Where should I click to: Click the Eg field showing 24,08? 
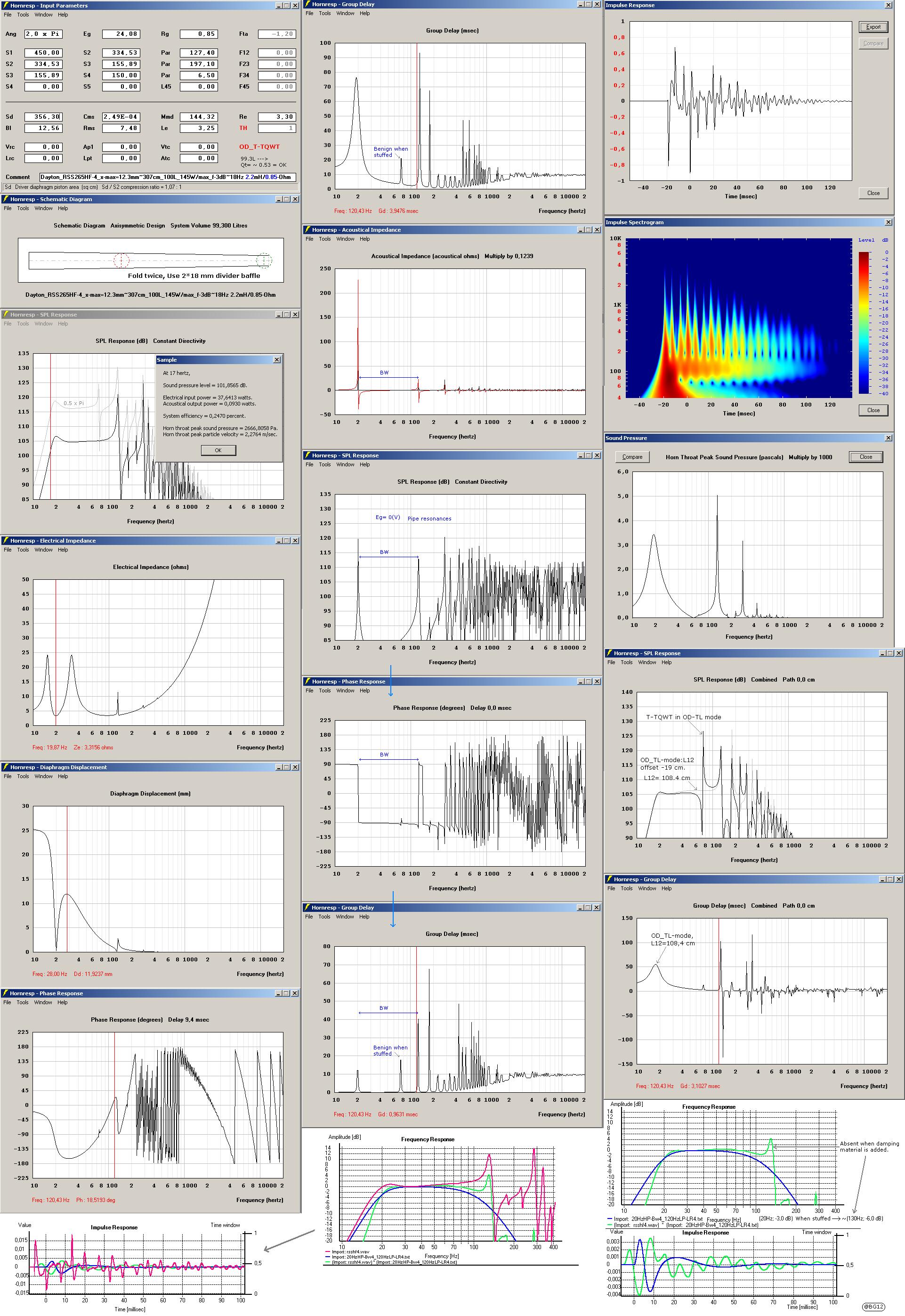pyautogui.click(x=121, y=34)
